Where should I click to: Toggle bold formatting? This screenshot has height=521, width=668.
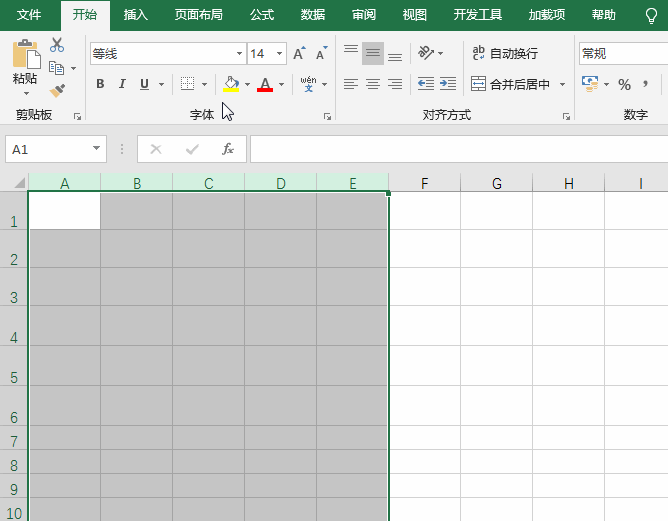100,84
